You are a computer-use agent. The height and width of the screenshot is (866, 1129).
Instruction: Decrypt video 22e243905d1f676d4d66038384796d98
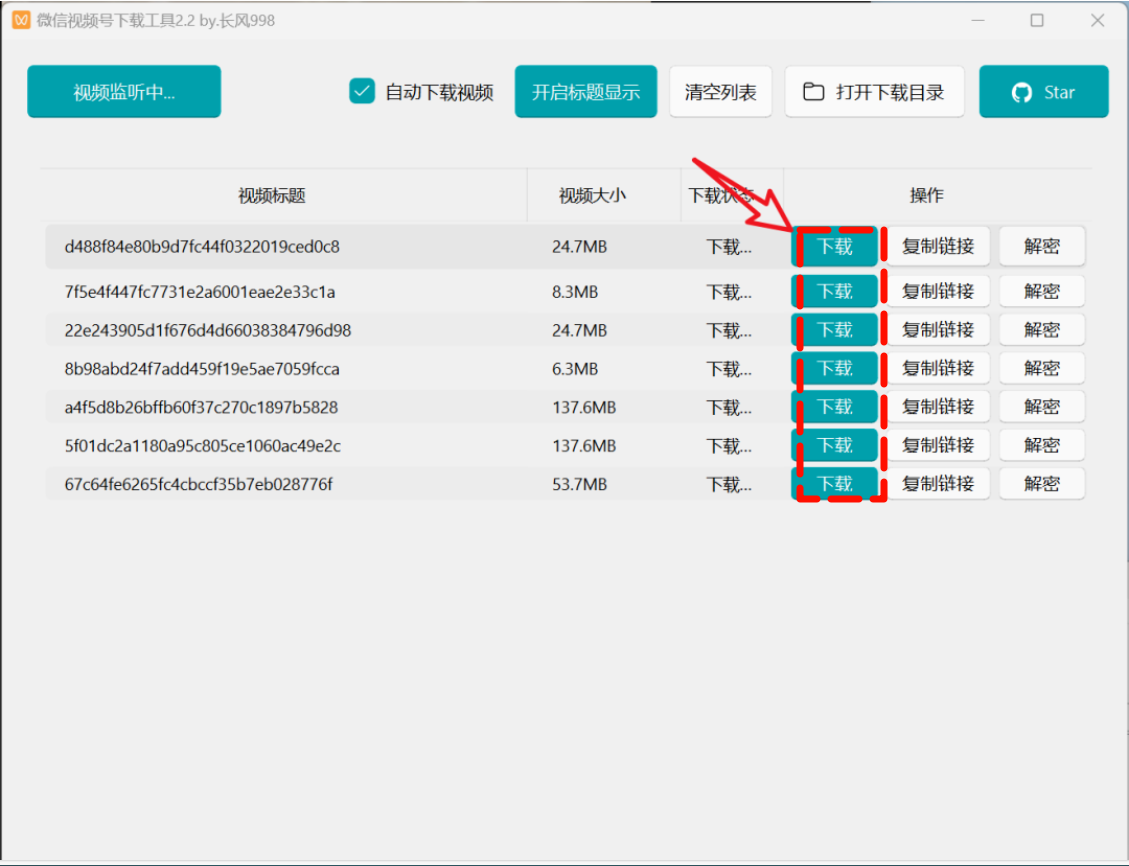click(x=1041, y=330)
